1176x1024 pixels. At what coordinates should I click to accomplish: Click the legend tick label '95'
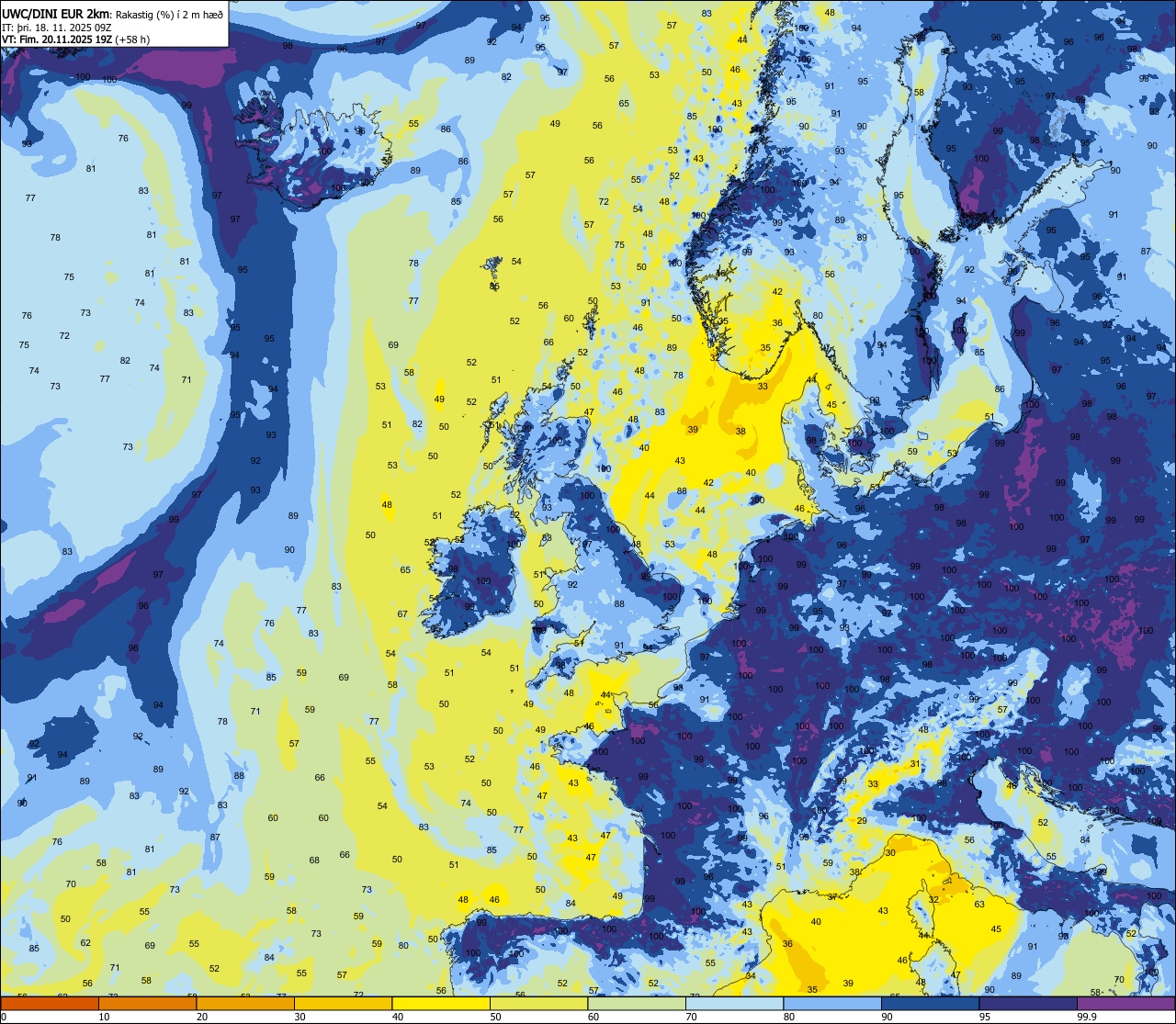(985, 1017)
